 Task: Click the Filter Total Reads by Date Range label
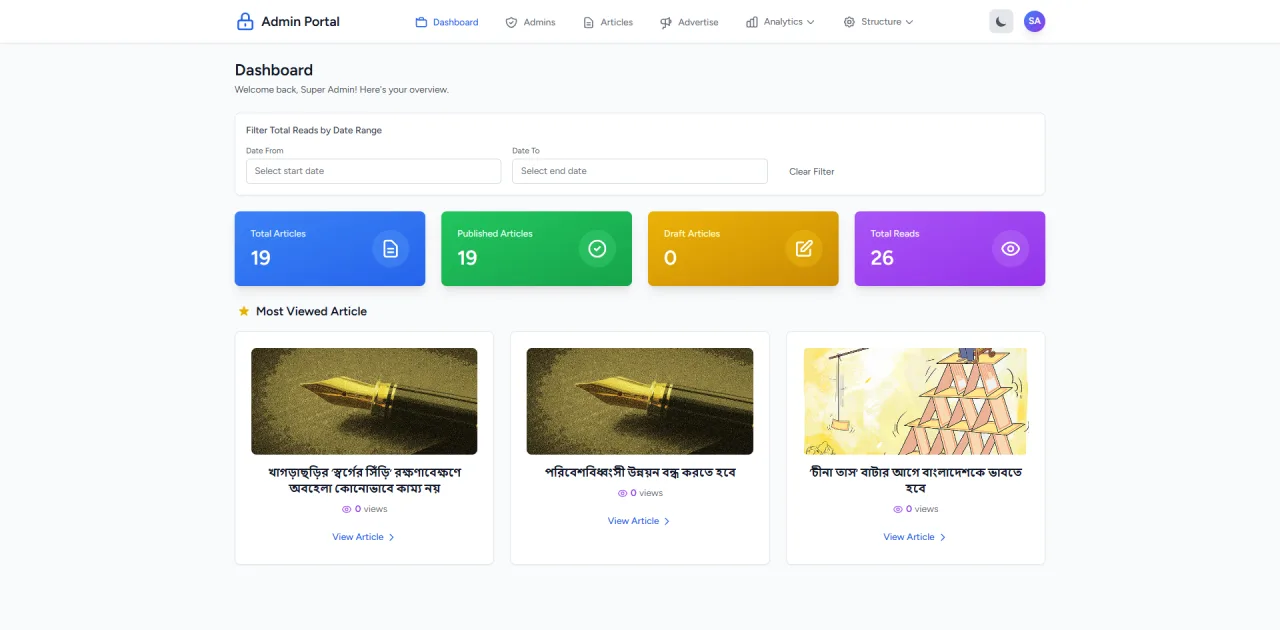[314, 130]
